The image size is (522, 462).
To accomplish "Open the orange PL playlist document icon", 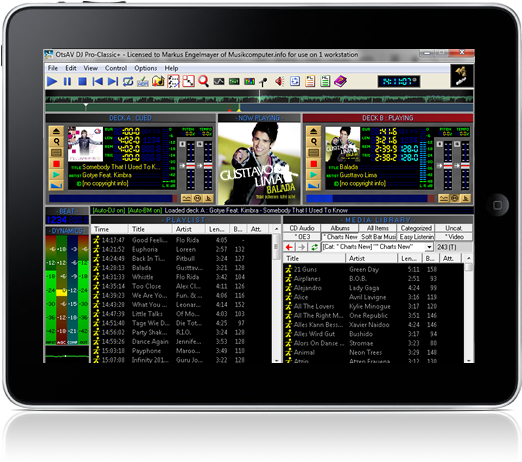I will (310, 81).
